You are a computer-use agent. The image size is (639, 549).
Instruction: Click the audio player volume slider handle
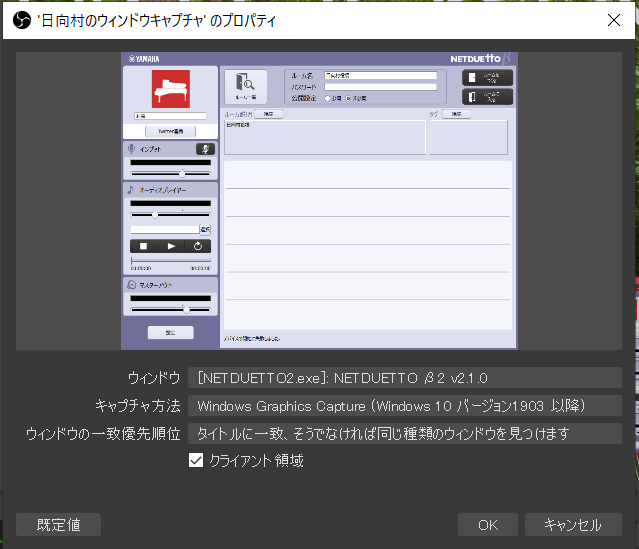tap(155, 215)
